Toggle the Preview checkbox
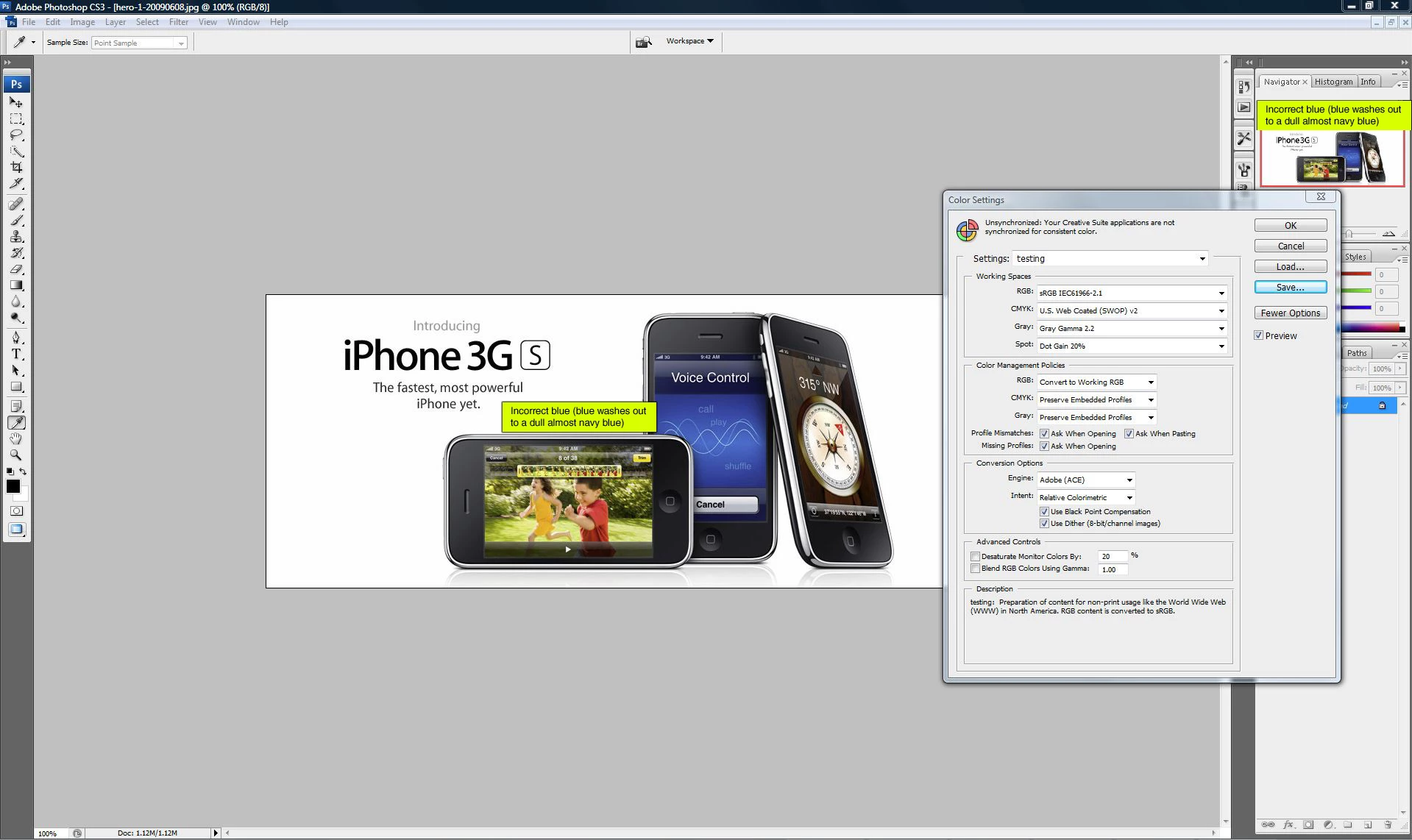The image size is (1412, 840). 1258,335
